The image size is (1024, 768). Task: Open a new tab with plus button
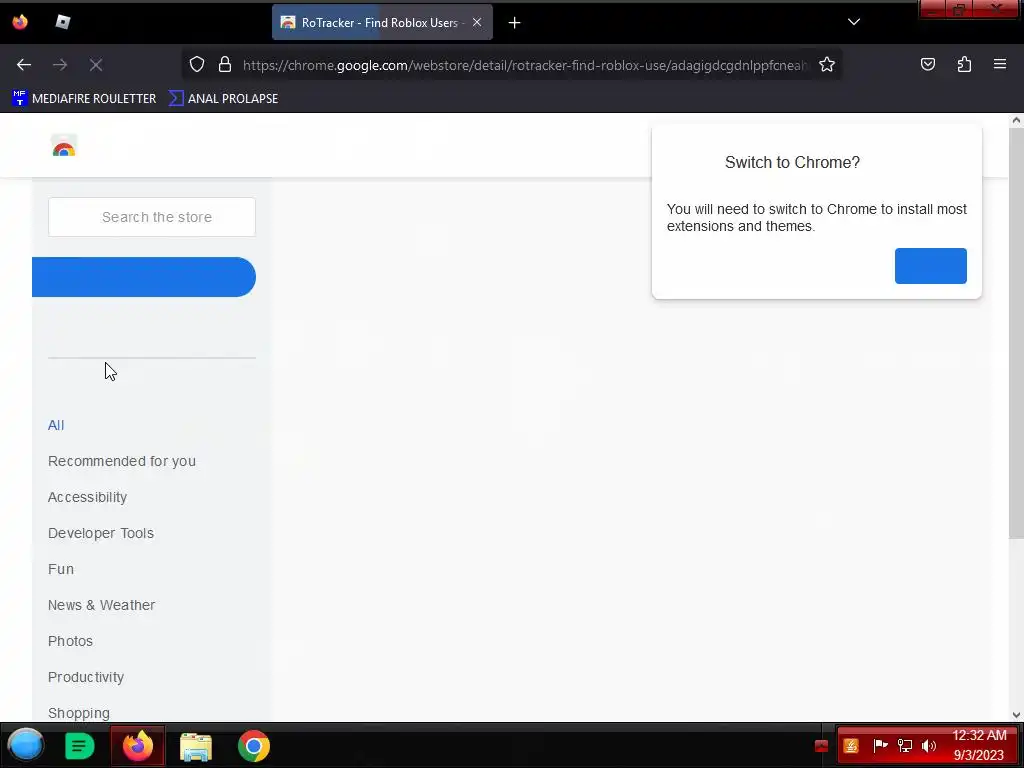click(x=515, y=23)
